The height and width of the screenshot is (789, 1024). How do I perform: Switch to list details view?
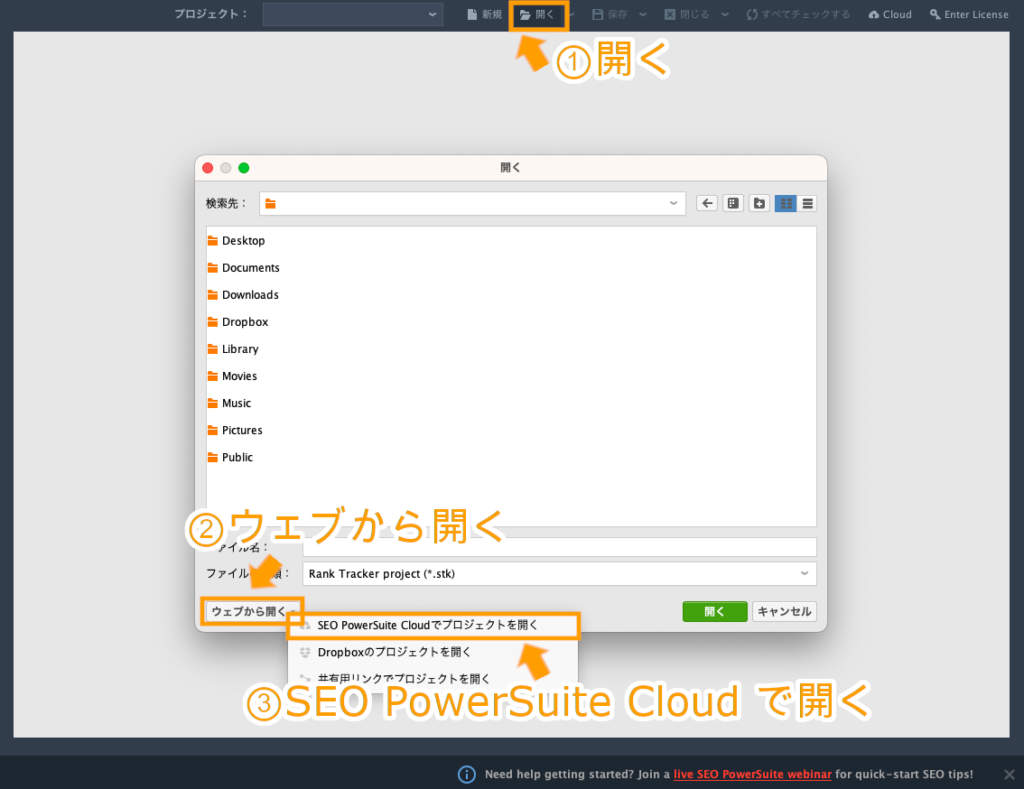(808, 204)
